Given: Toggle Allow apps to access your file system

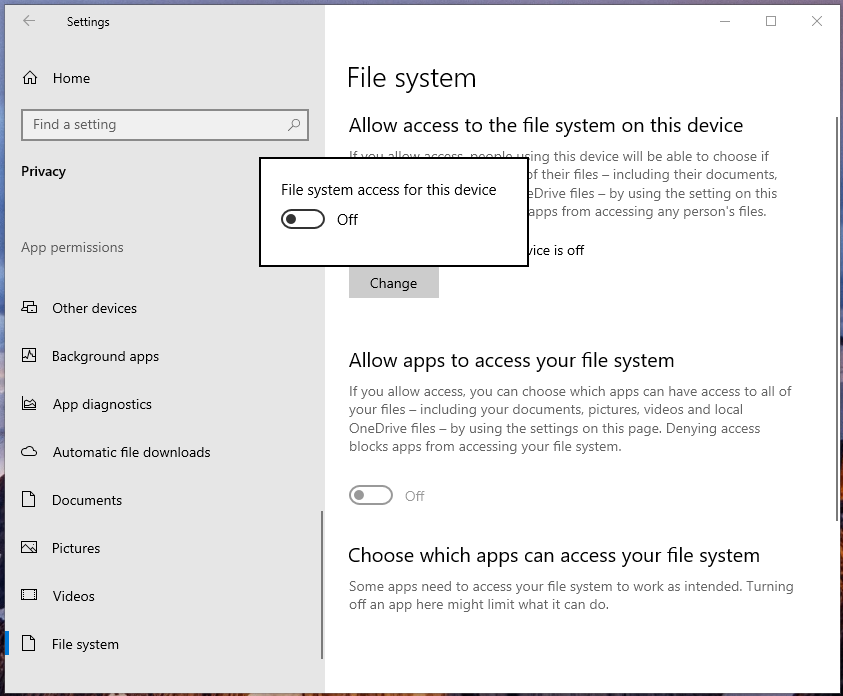Looking at the screenshot, I should (371, 495).
